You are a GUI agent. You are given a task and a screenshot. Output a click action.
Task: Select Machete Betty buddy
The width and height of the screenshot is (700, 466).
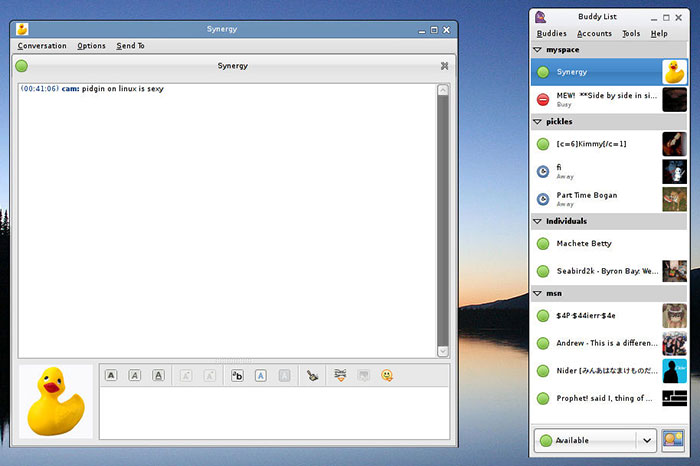[x=609, y=243]
